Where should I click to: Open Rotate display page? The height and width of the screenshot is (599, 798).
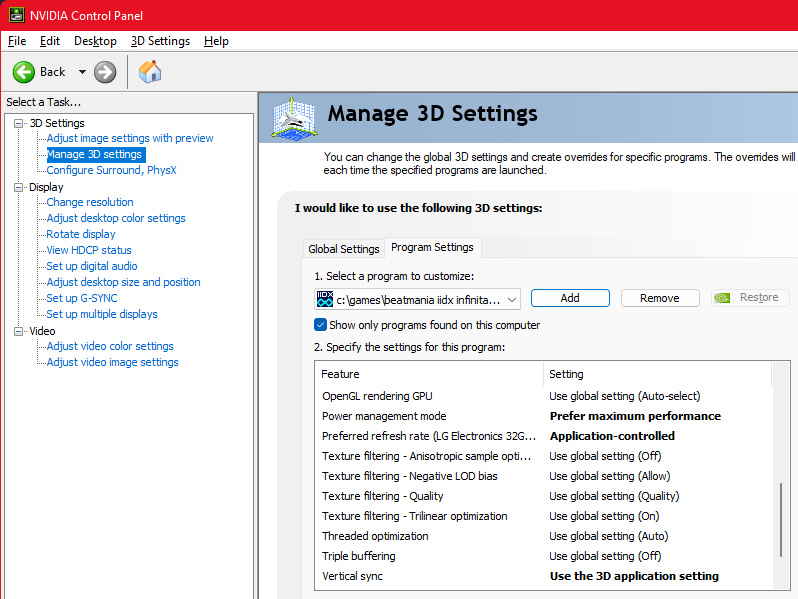coord(81,234)
